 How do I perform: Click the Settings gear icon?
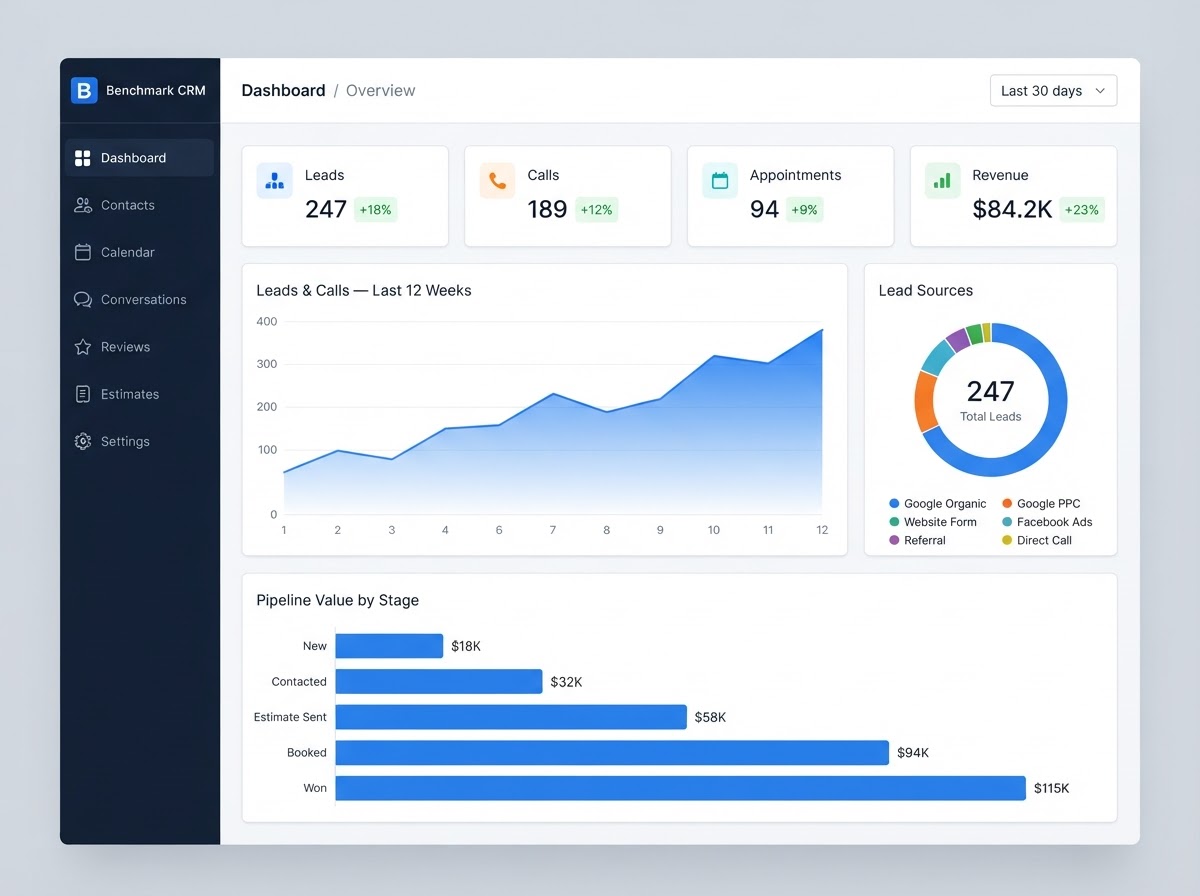point(83,441)
